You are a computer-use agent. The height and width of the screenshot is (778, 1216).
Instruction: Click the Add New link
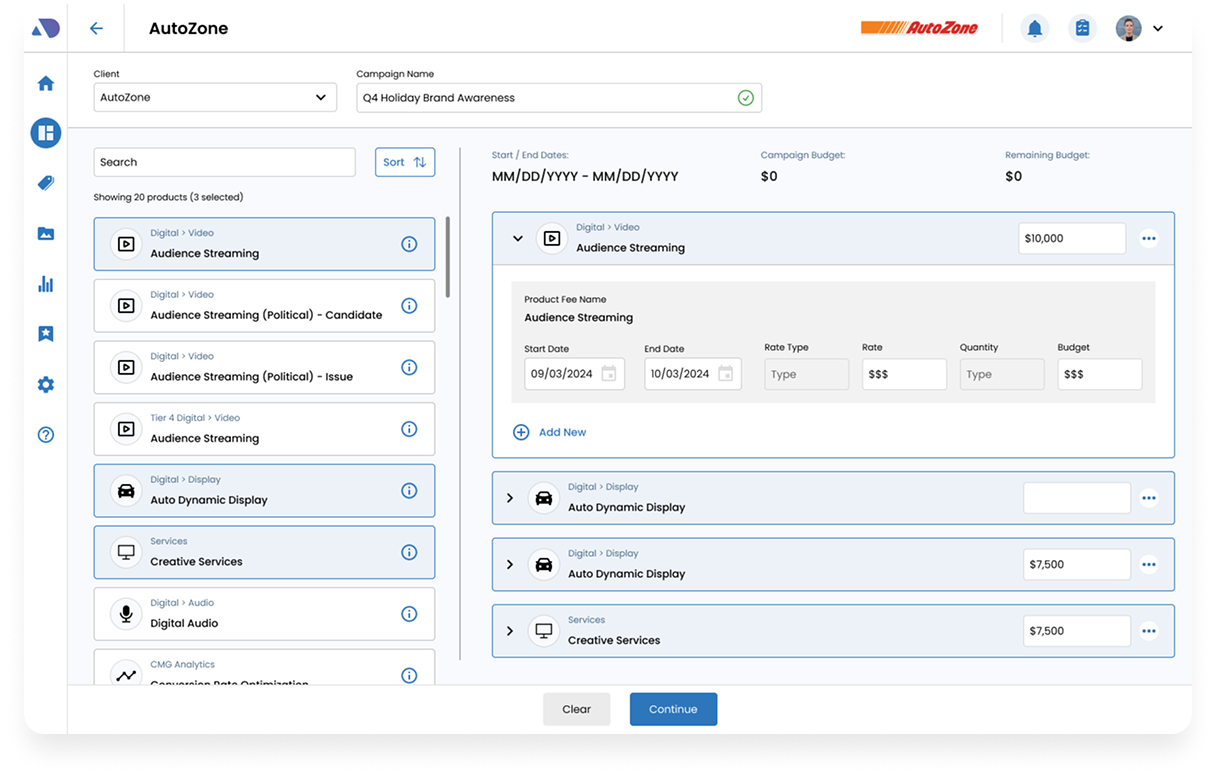[x=562, y=432]
